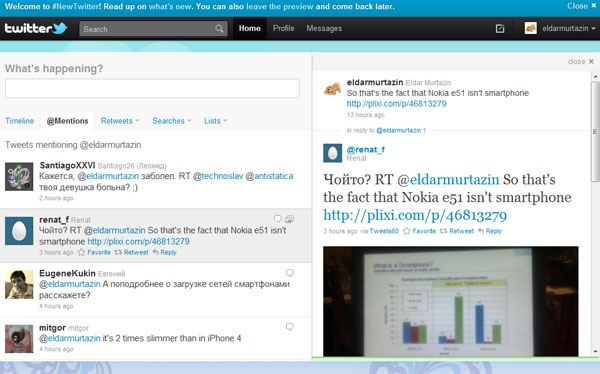Favorite the tweet in detail pane
This screenshot has height=374, width=600.
419,231
